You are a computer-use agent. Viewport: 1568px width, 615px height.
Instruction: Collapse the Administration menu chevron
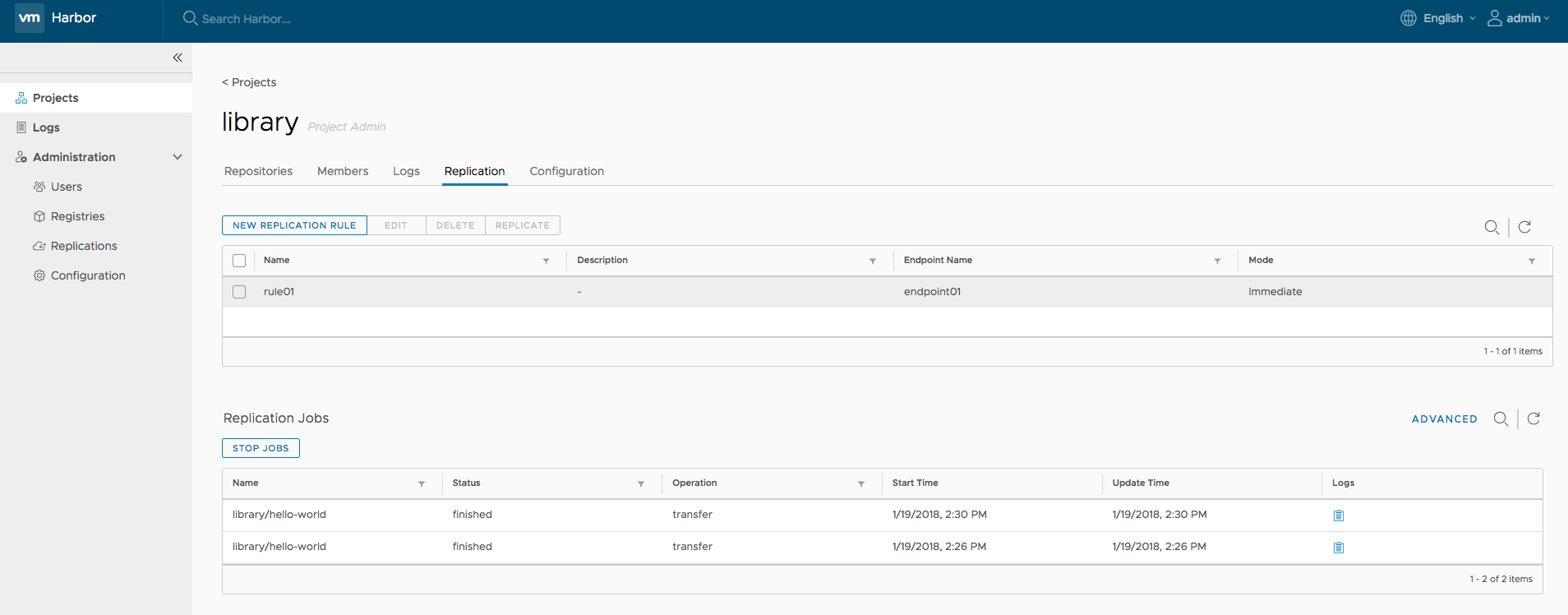pos(178,157)
